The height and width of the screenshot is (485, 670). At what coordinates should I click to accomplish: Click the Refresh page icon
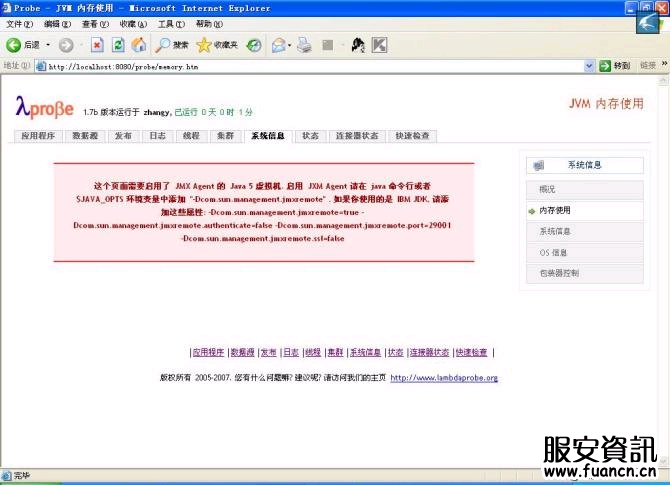click(118, 45)
